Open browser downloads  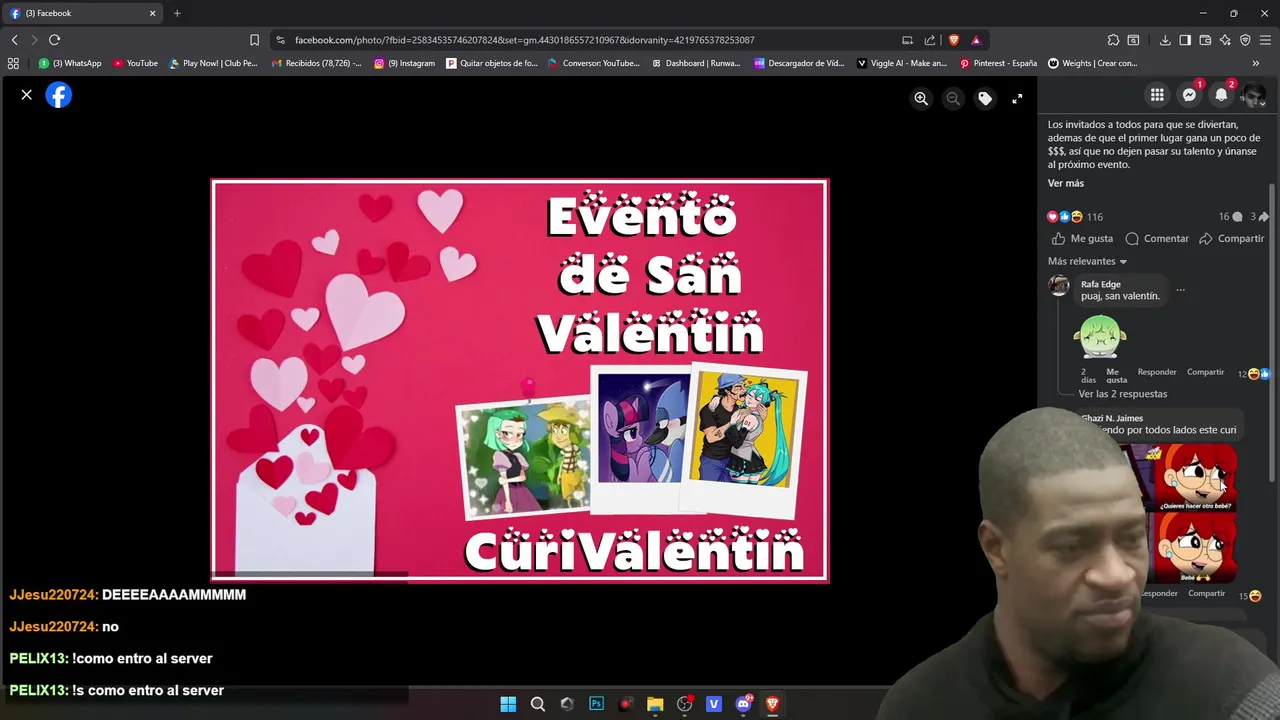[1165, 40]
